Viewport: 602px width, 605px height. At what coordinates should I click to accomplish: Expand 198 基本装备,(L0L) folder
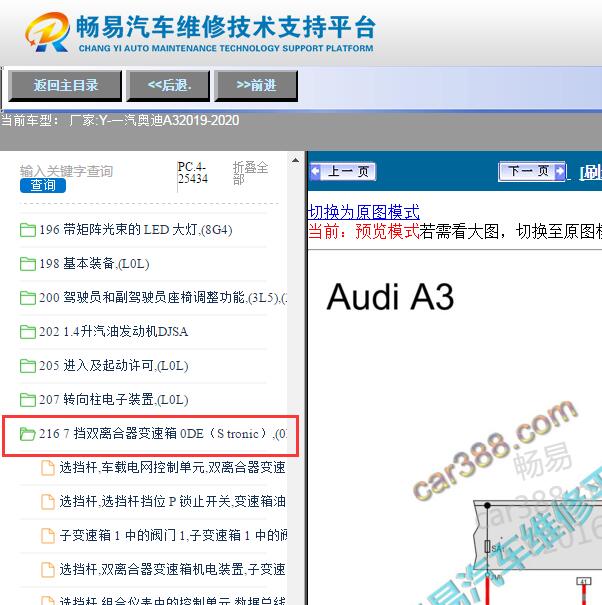[94, 264]
